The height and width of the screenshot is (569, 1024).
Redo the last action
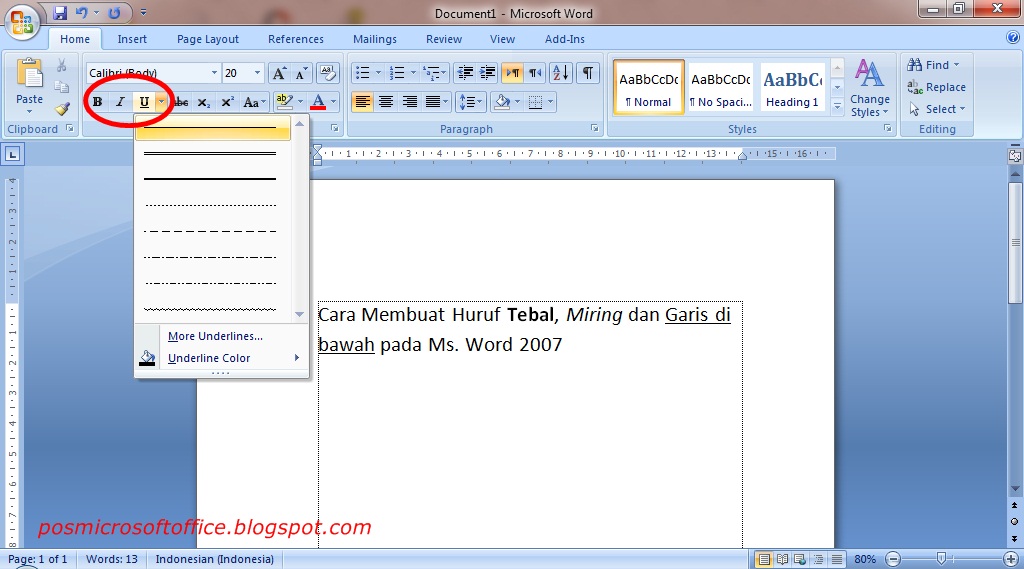click(114, 12)
